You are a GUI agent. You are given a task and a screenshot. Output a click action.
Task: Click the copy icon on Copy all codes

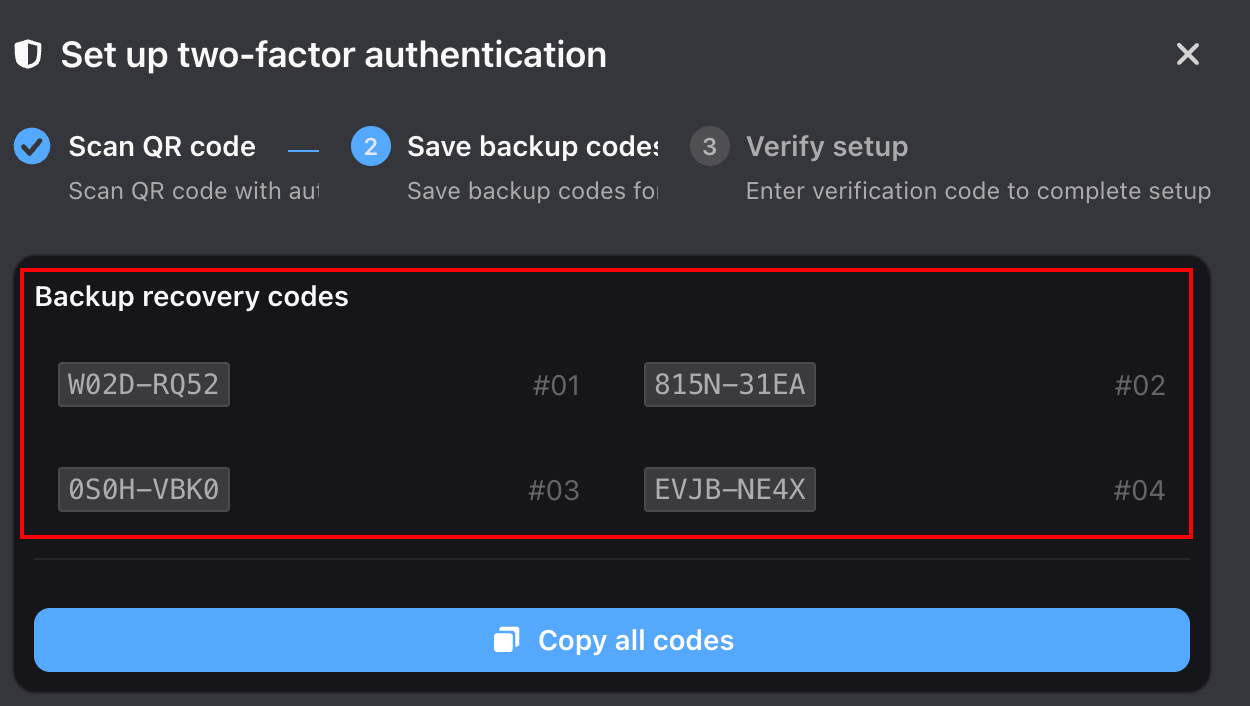tap(508, 640)
